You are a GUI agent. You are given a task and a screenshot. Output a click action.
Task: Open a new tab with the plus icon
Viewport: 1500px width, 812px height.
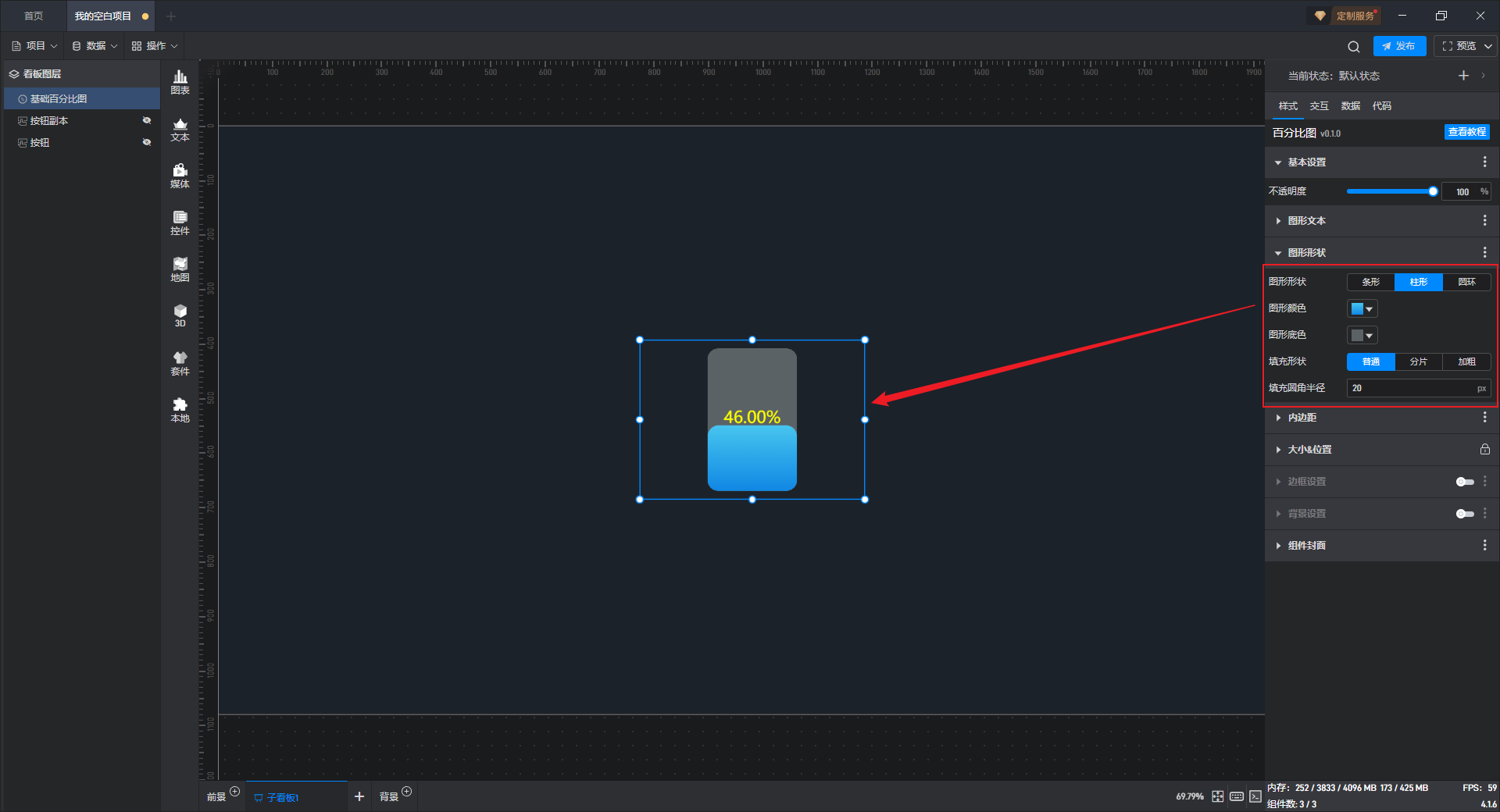click(171, 16)
